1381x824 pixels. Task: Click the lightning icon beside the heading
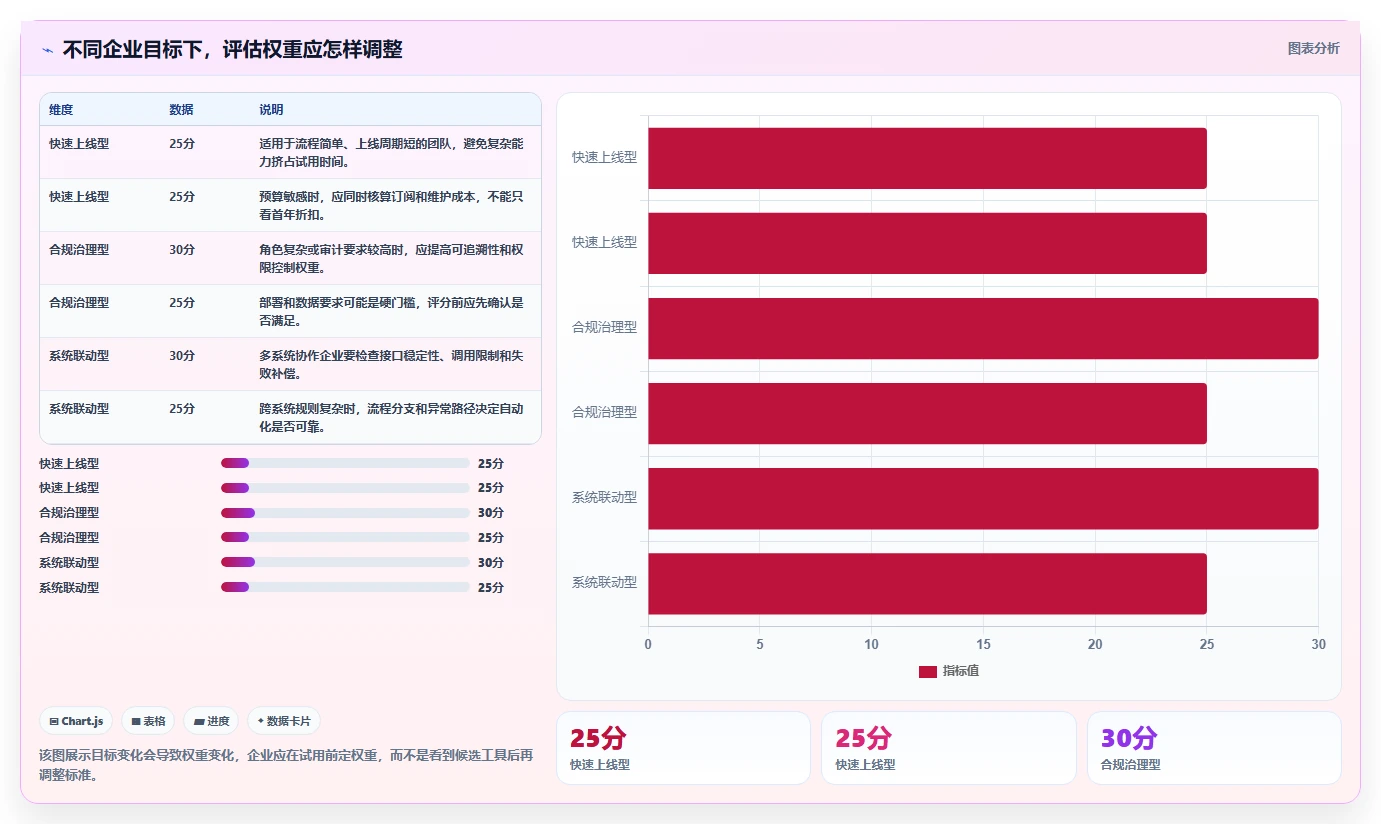tap(47, 50)
